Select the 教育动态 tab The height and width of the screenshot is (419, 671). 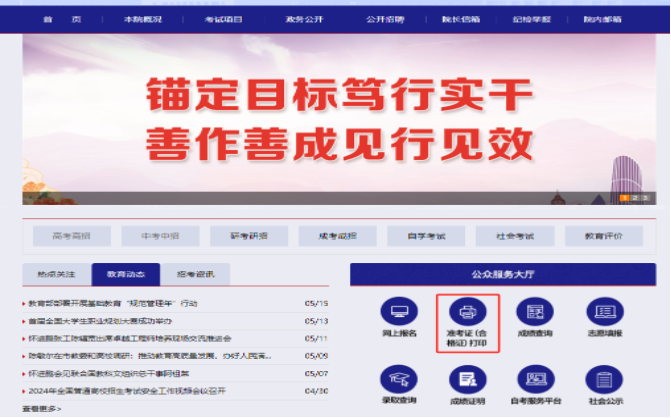[125, 274]
